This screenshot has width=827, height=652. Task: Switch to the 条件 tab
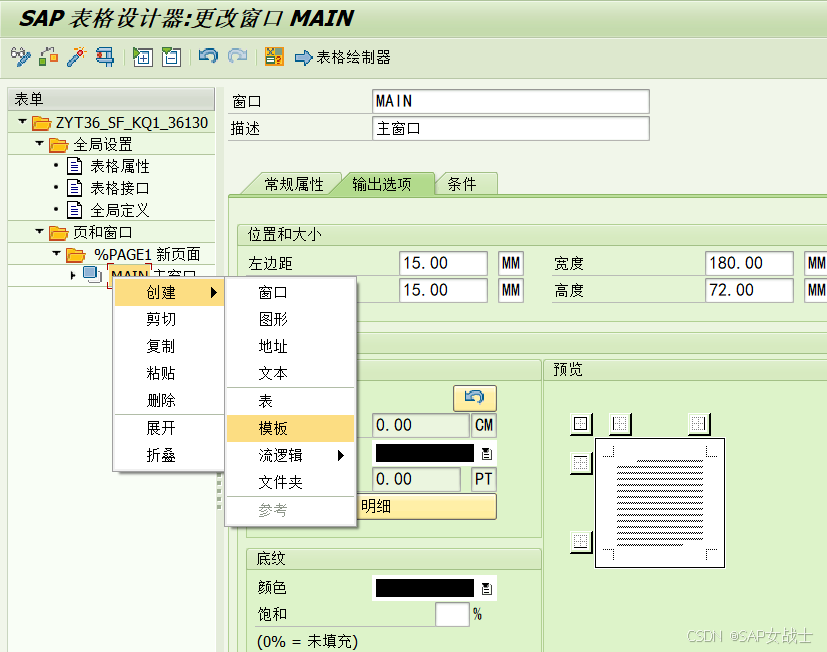[x=466, y=184]
